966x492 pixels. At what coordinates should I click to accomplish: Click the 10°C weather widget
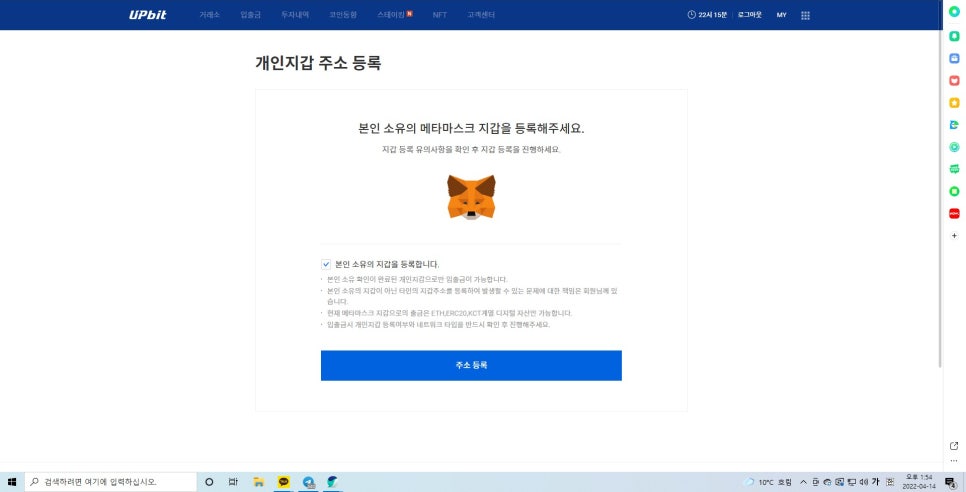768,482
